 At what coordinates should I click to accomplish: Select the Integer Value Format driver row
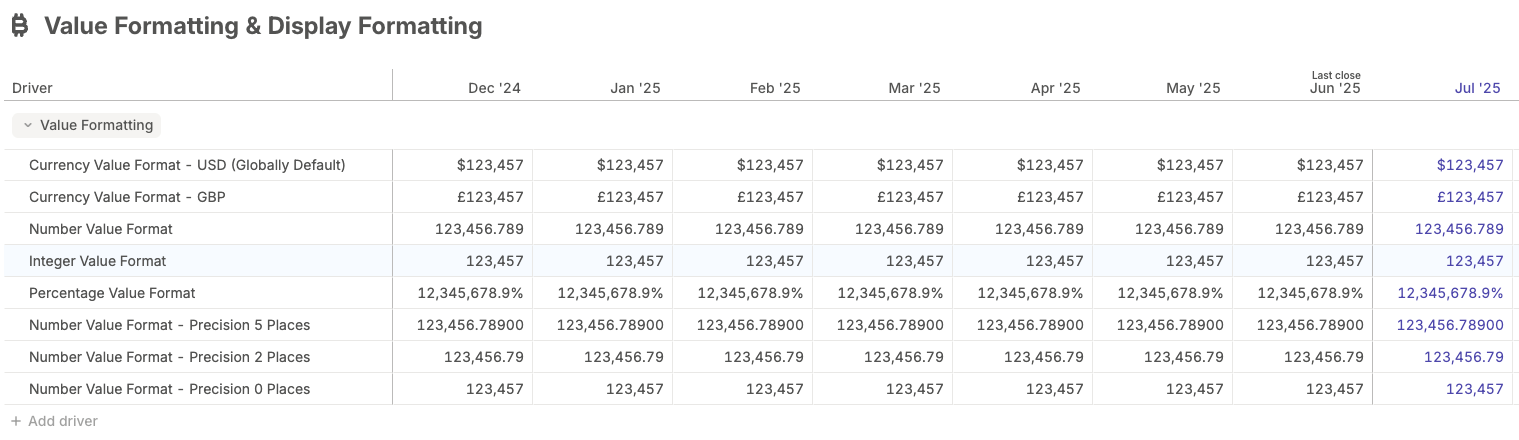pos(97,261)
